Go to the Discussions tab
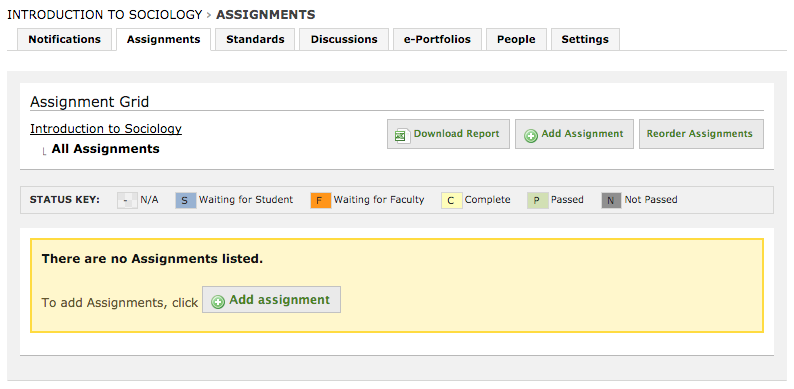 [344, 40]
